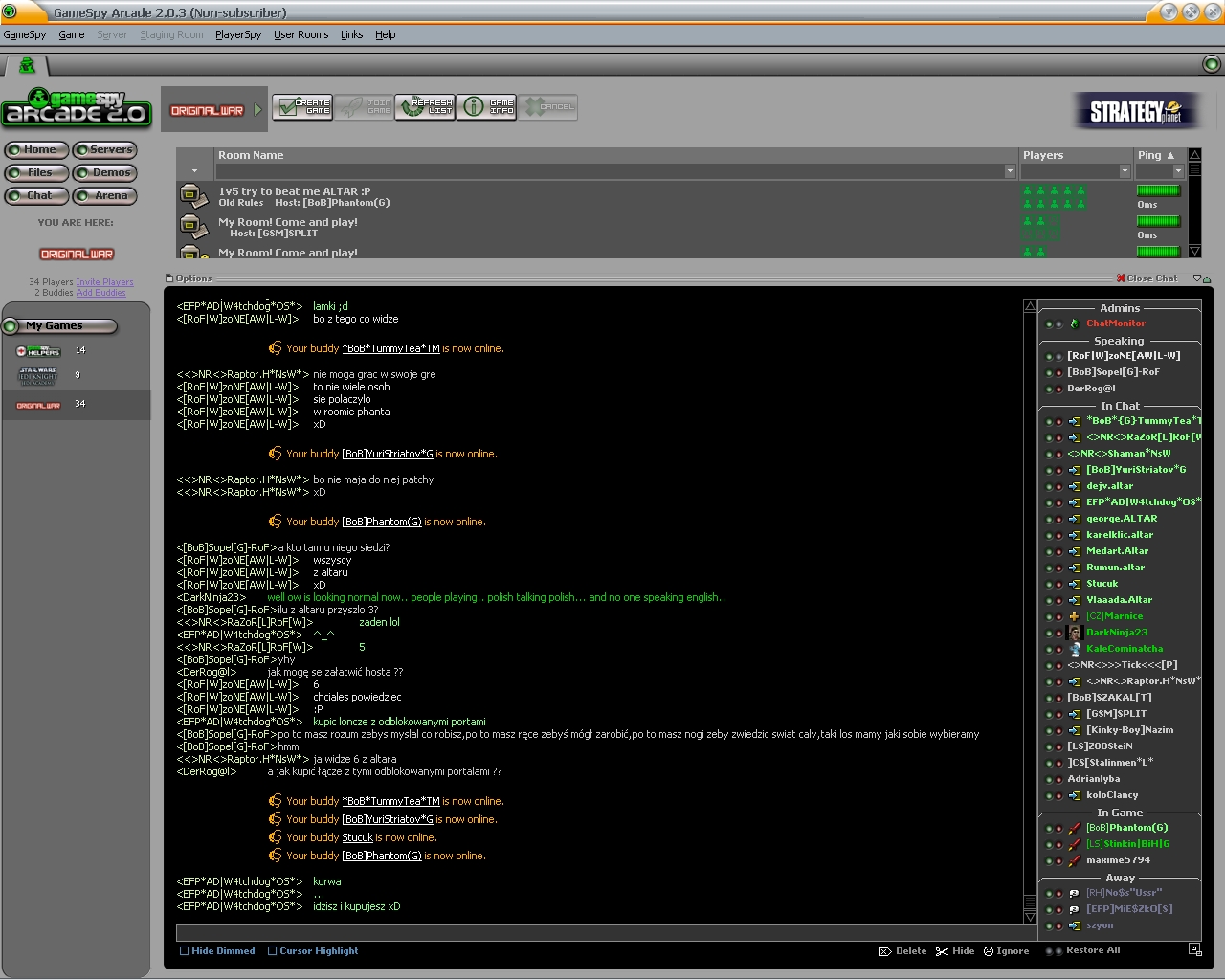The height and width of the screenshot is (980, 1225).
Task: Click the Join Game toolbar icon
Action: (x=363, y=107)
